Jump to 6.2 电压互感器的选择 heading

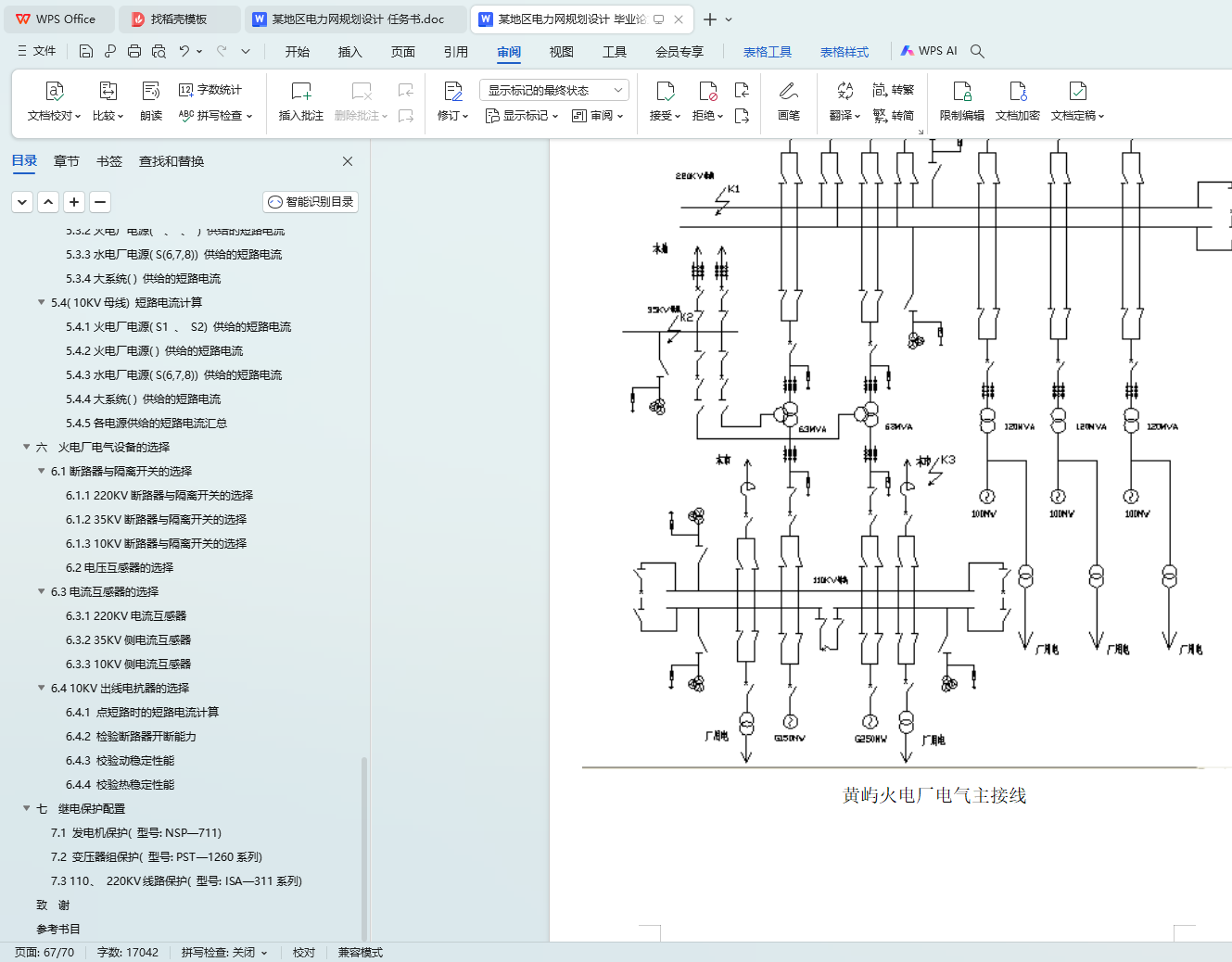(x=120, y=567)
